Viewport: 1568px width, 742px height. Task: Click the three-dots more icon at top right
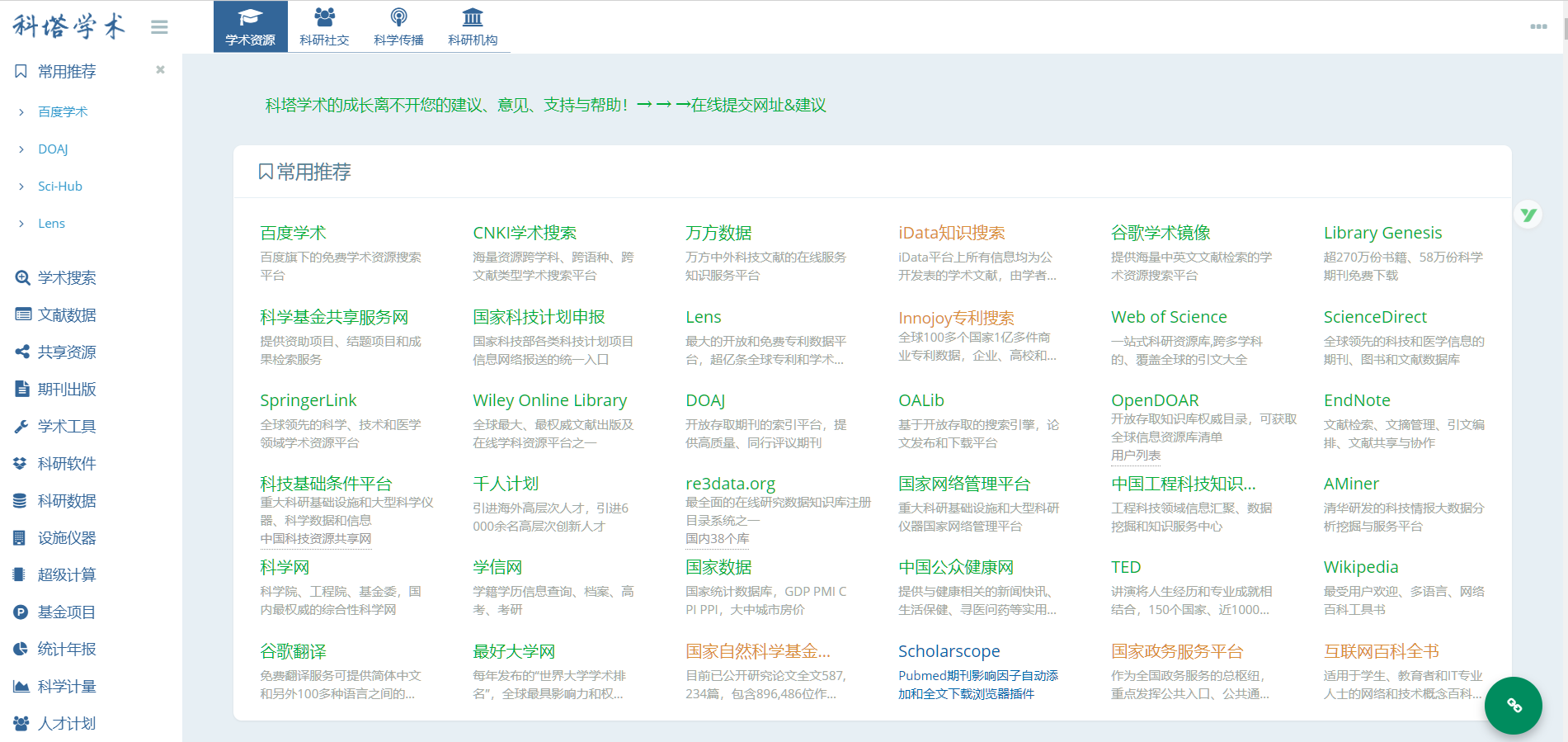pyautogui.click(x=1538, y=26)
